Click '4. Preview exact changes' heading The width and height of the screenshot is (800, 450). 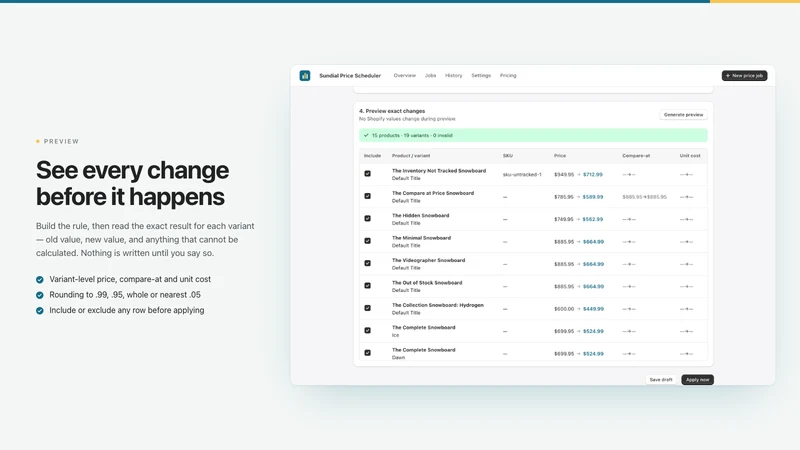[392, 111]
